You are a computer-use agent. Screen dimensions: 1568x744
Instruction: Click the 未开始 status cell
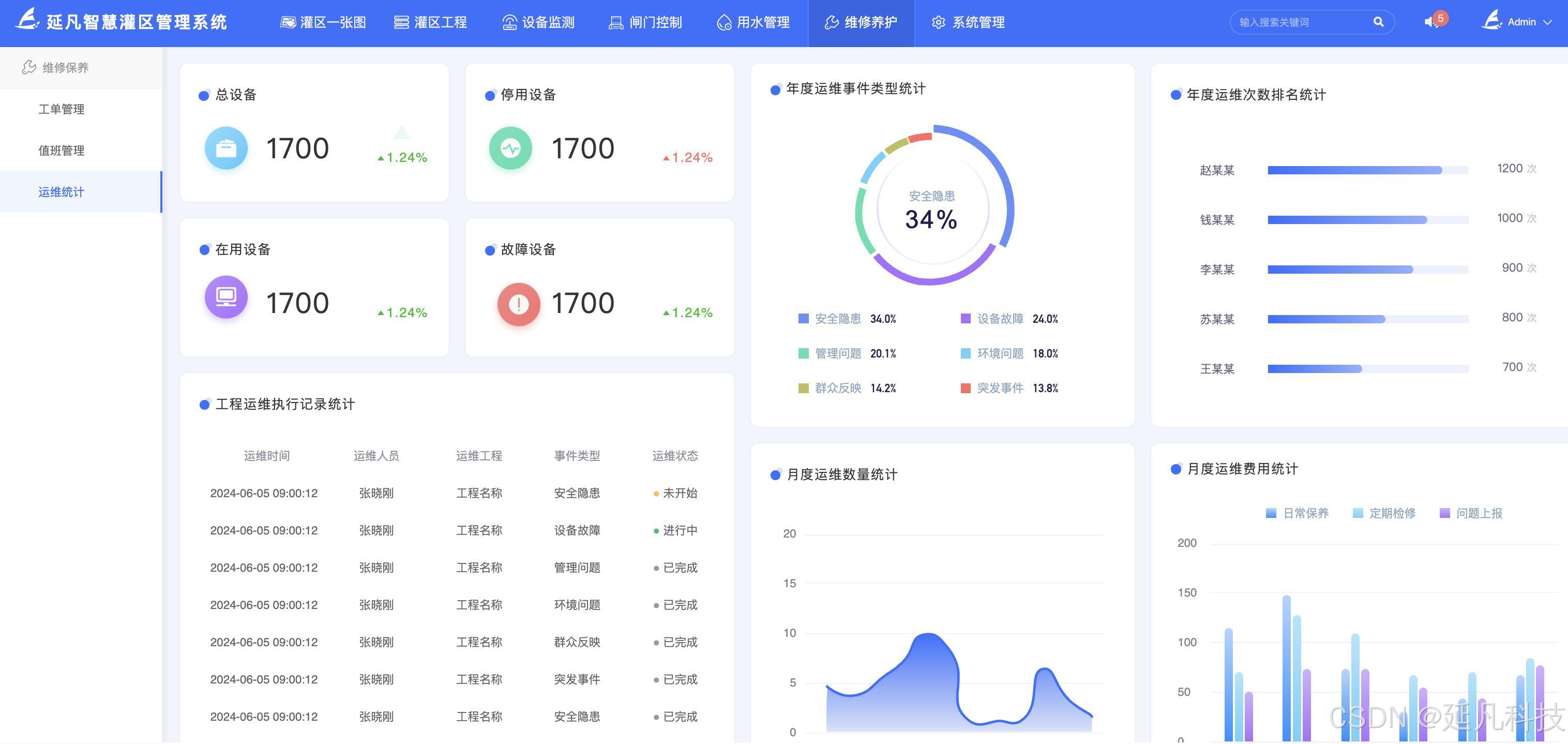click(675, 493)
